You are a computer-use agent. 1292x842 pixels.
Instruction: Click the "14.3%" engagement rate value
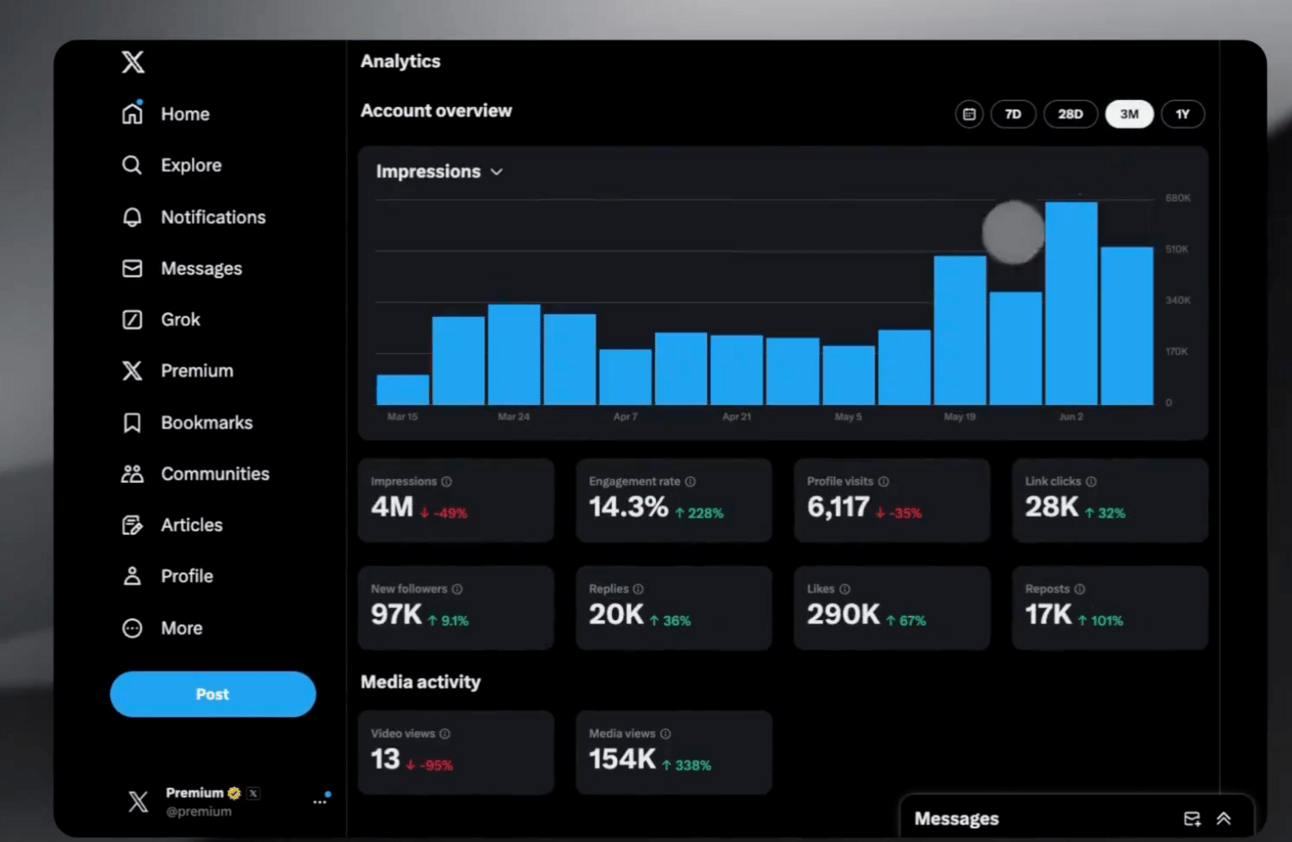point(628,508)
